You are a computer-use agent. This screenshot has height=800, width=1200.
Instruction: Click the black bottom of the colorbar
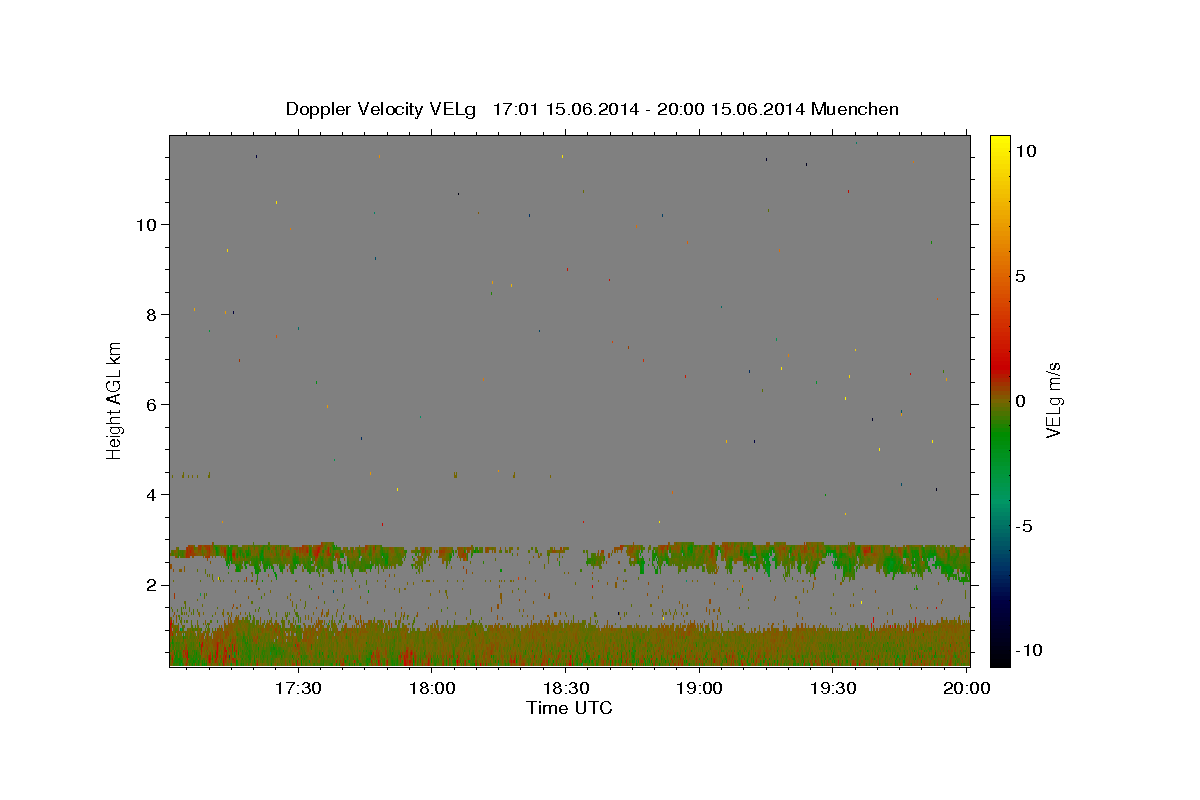[999, 655]
